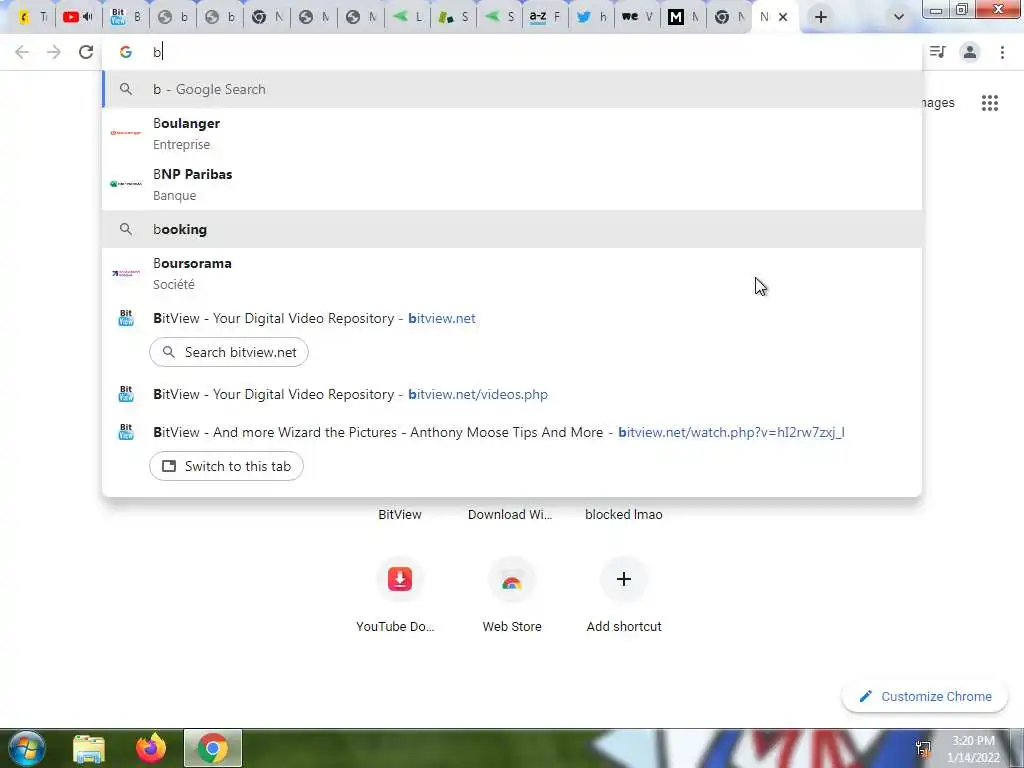Choose the BNP Paribas Banque suggestion
The image size is (1024, 768).
pos(513,184)
